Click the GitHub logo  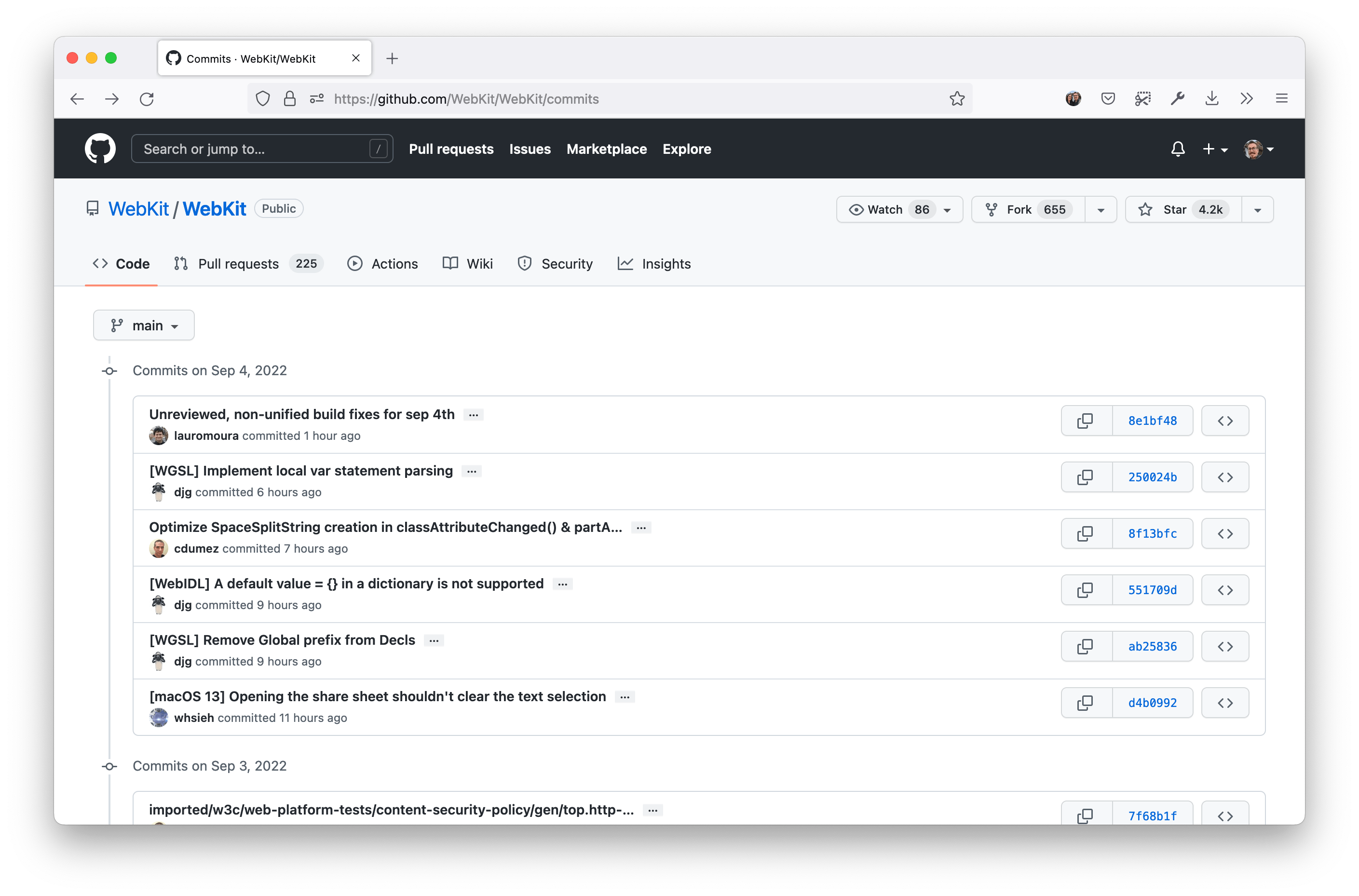[100, 149]
